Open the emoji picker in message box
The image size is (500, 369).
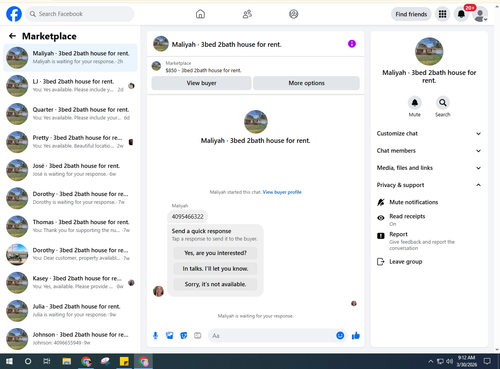coord(340,336)
